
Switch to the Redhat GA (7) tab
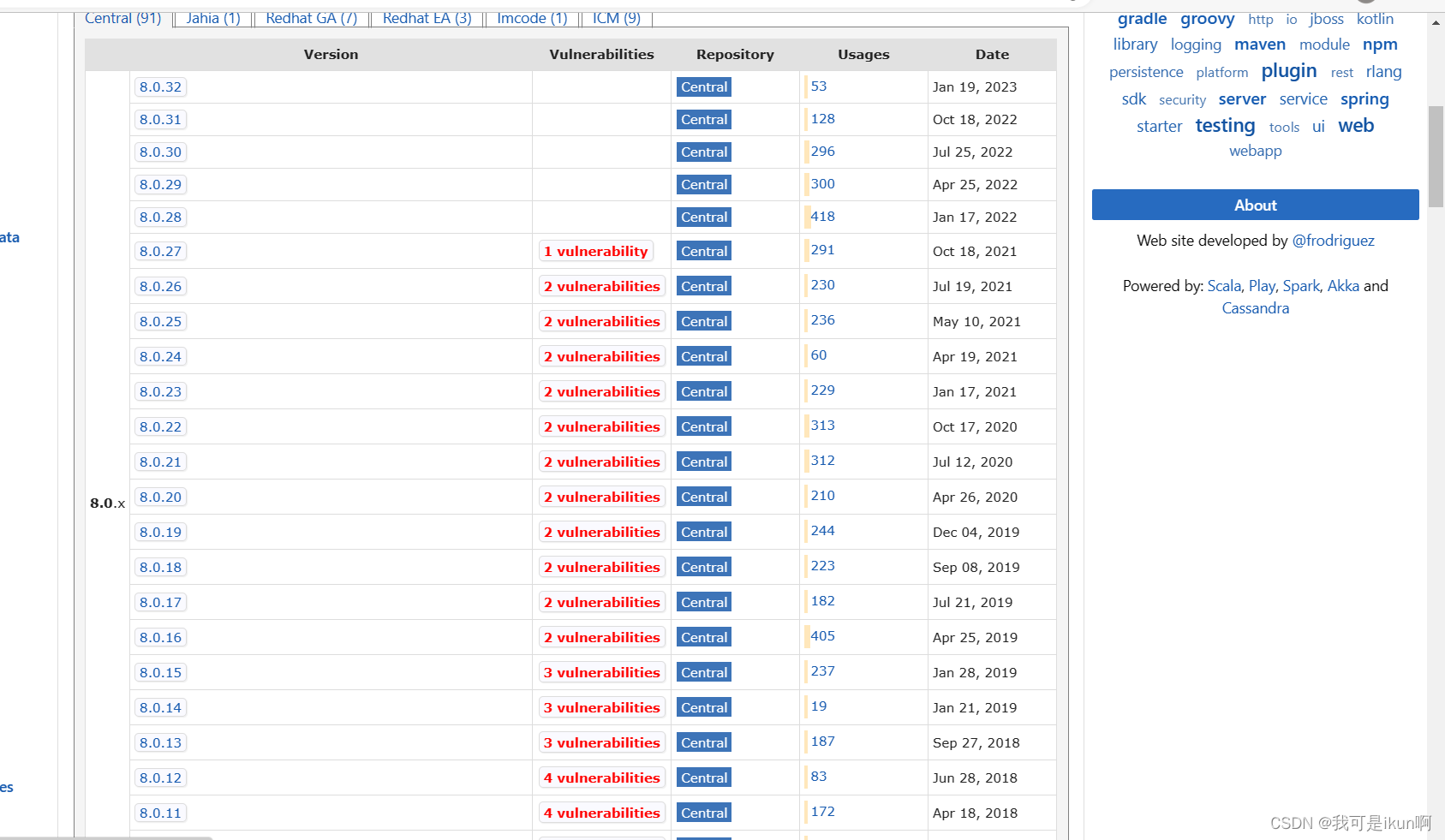pyautogui.click(x=311, y=19)
